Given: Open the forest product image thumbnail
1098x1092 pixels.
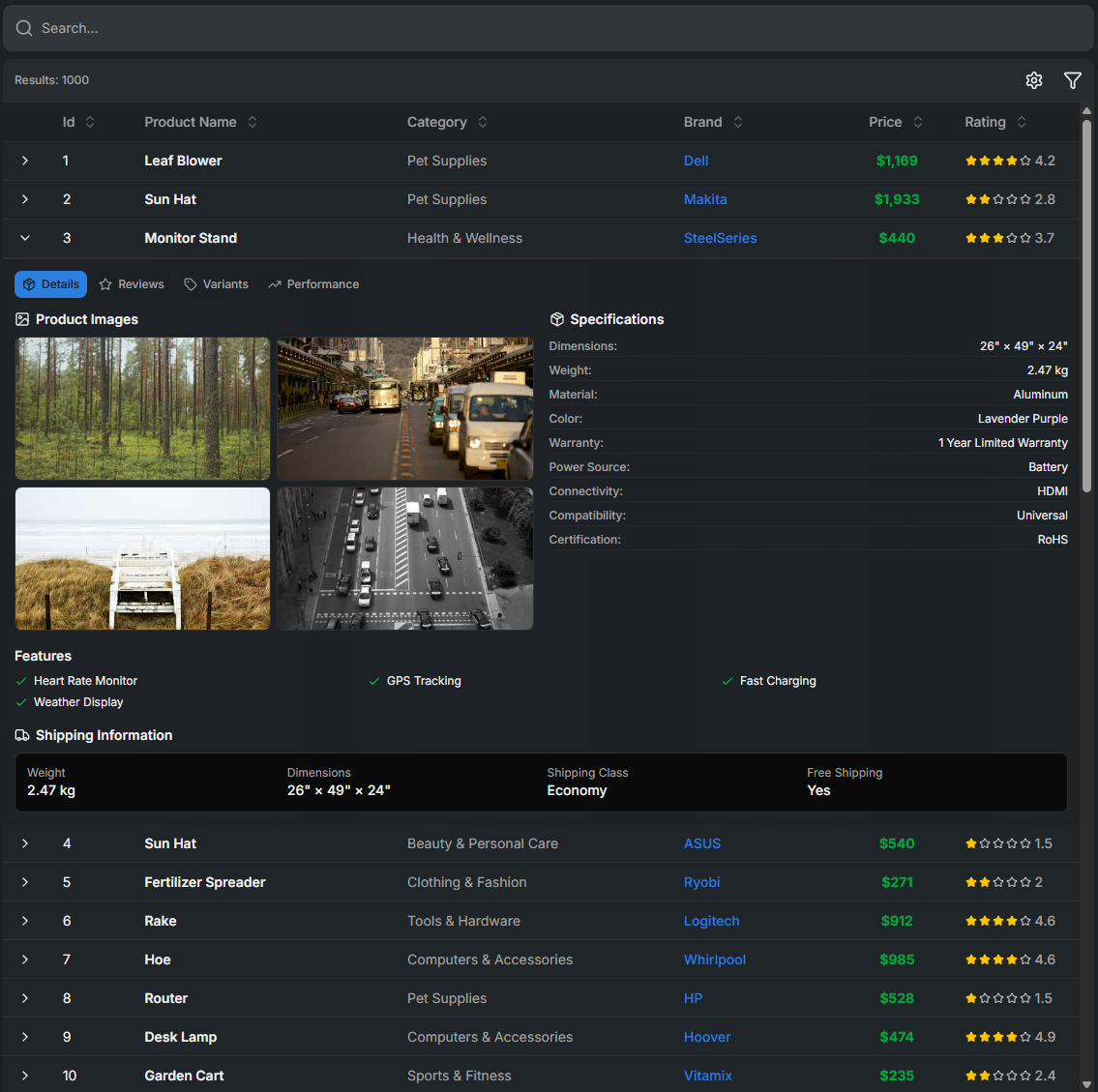Looking at the screenshot, I should coord(142,408).
